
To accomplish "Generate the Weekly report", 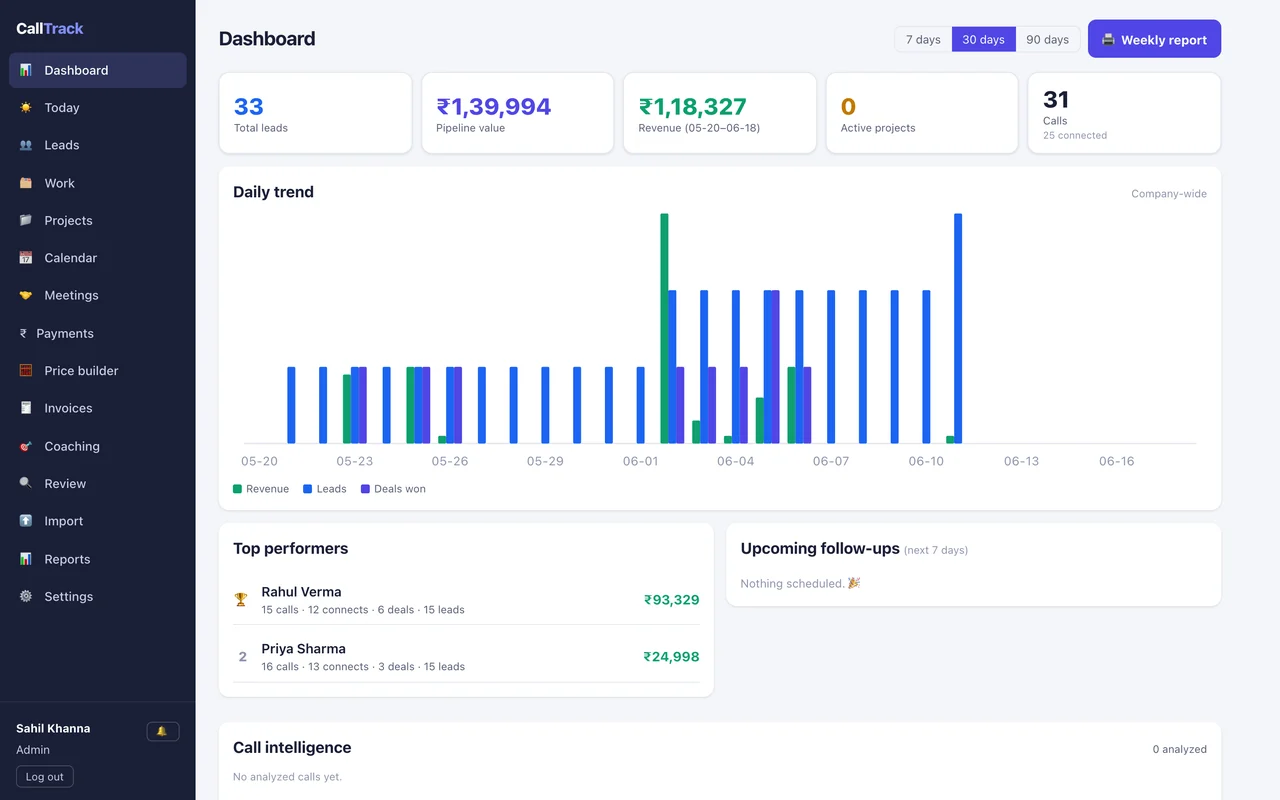I will tap(1154, 39).
